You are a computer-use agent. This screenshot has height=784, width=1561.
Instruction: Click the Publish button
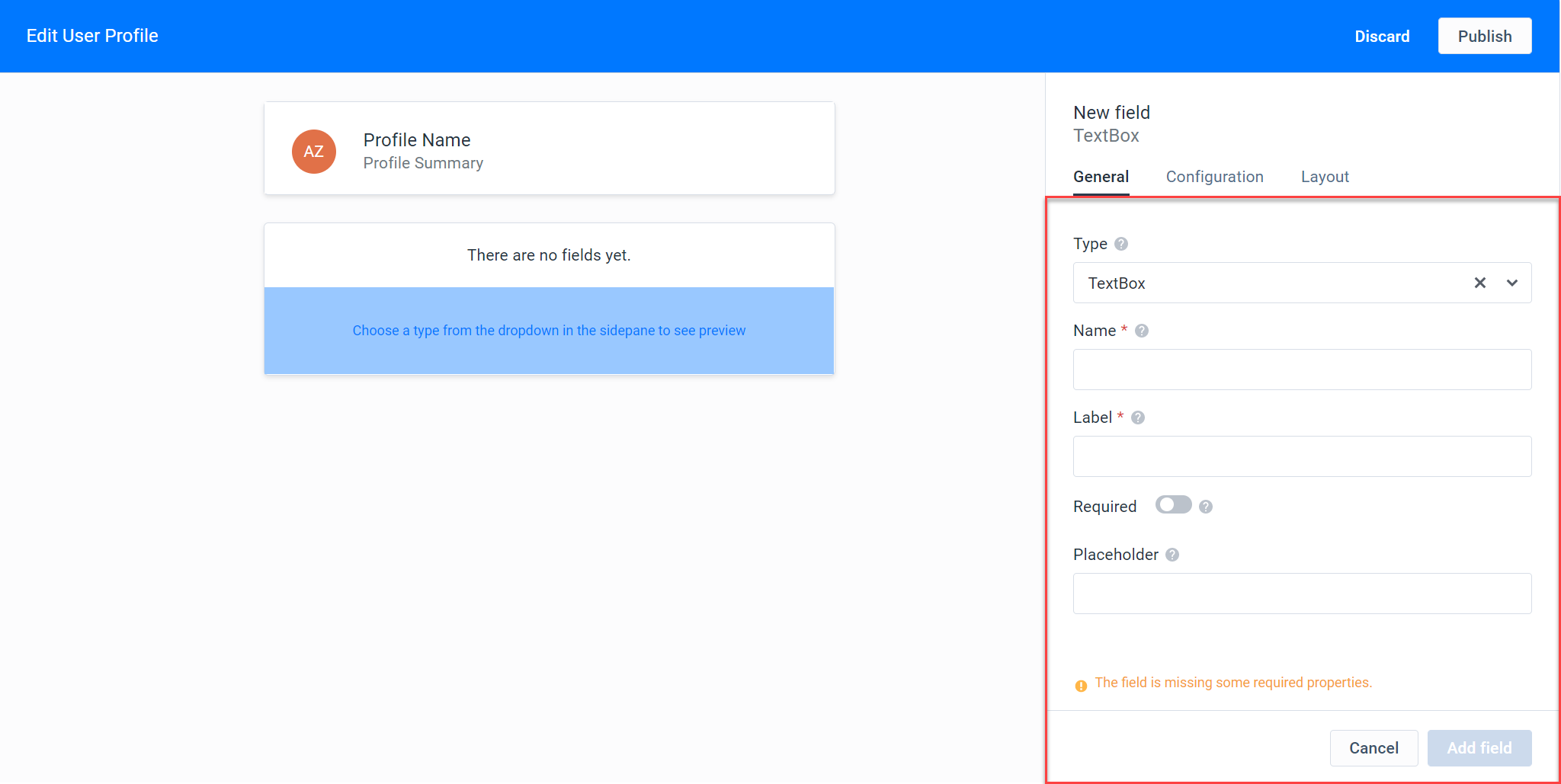pos(1484,36)
